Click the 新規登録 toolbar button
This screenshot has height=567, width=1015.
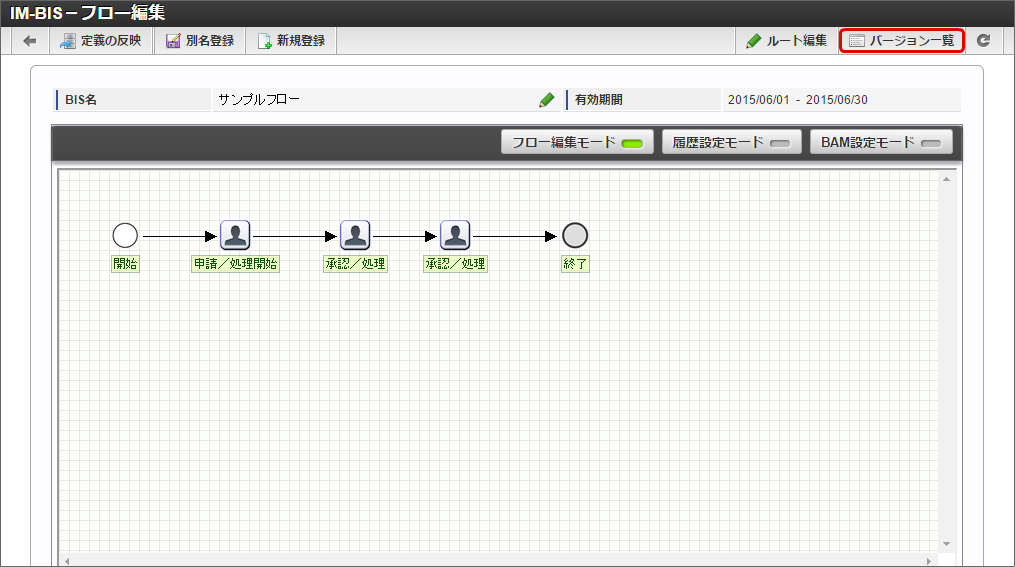tap(291, 41)
